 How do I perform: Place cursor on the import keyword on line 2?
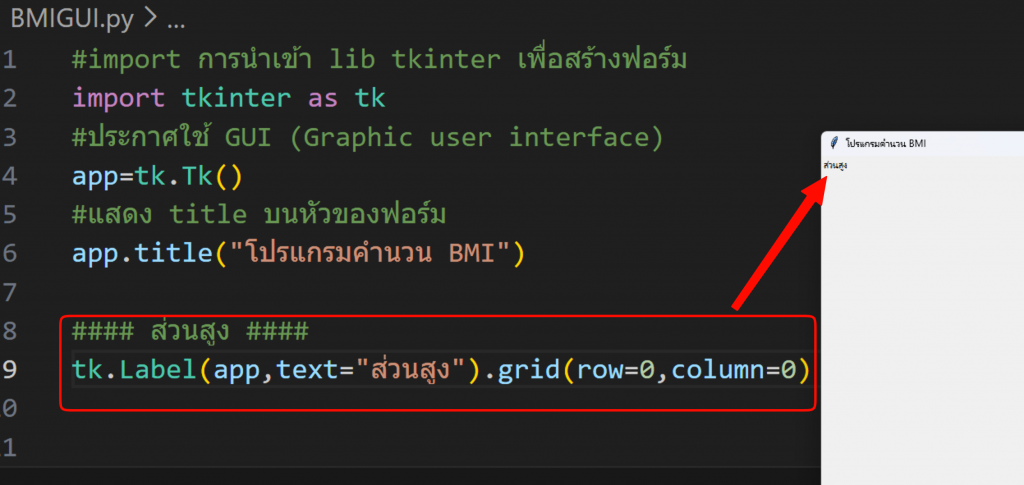tap(118, 98)
